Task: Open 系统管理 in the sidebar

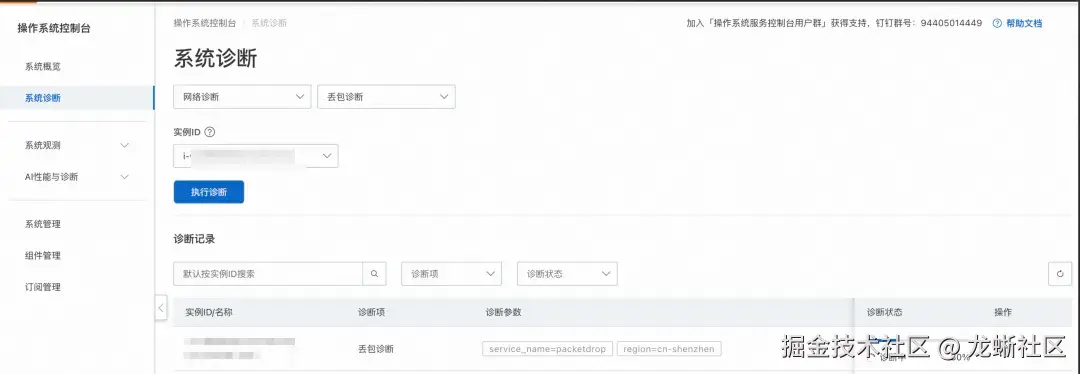Action: coord(43,225)
